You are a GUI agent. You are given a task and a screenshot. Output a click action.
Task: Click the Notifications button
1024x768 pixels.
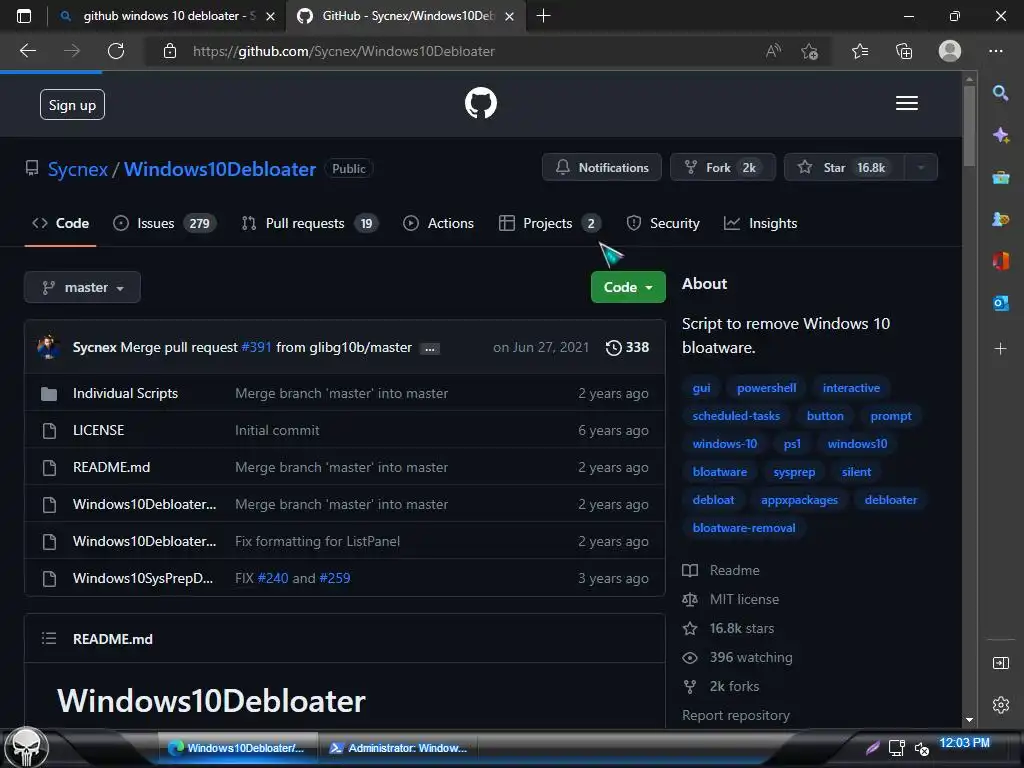[x=601, y=168]
